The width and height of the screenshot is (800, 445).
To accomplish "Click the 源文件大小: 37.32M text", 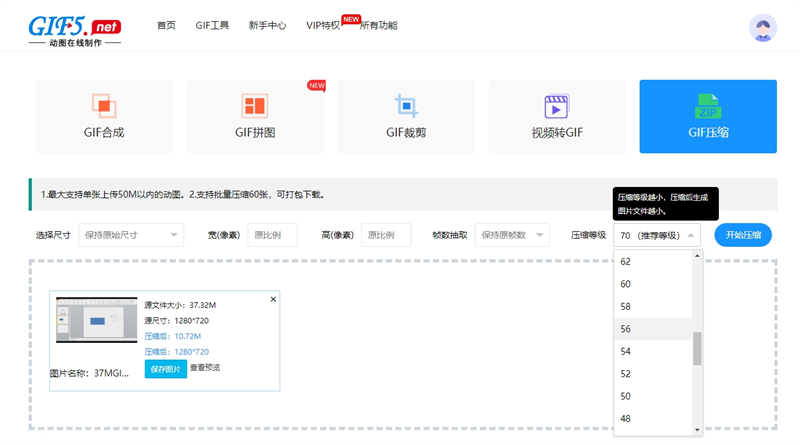I will (180, 305).
